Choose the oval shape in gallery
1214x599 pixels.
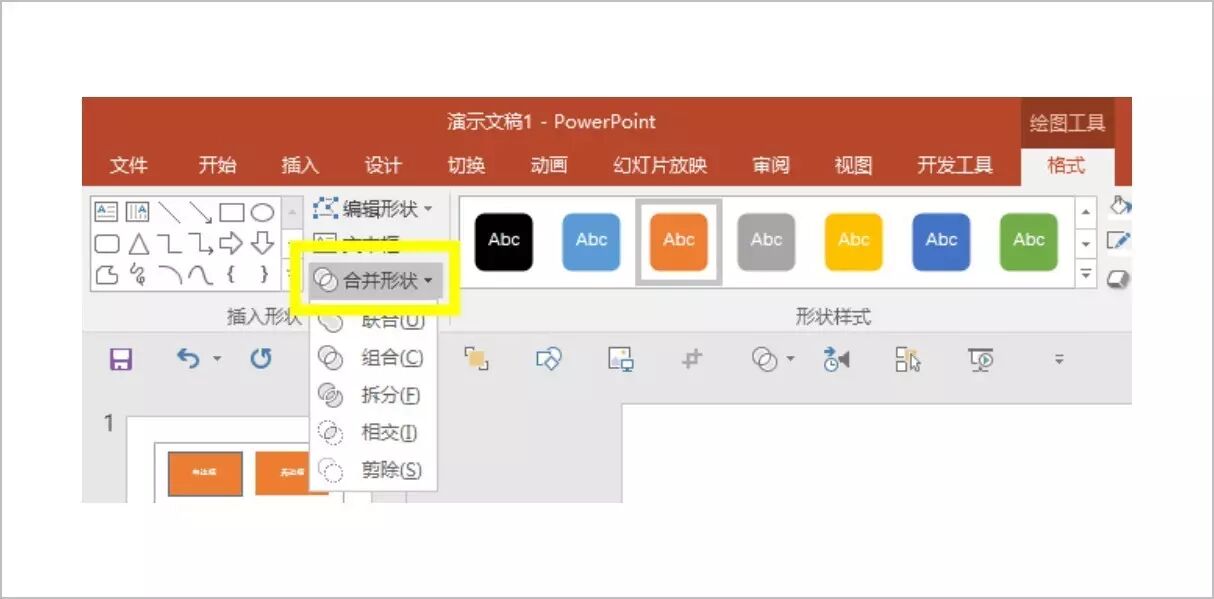click(x=262, y=212)
